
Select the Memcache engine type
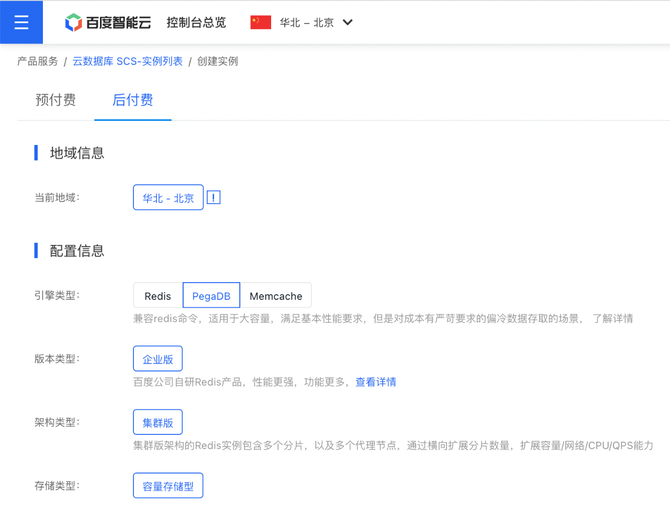(276, 296)
